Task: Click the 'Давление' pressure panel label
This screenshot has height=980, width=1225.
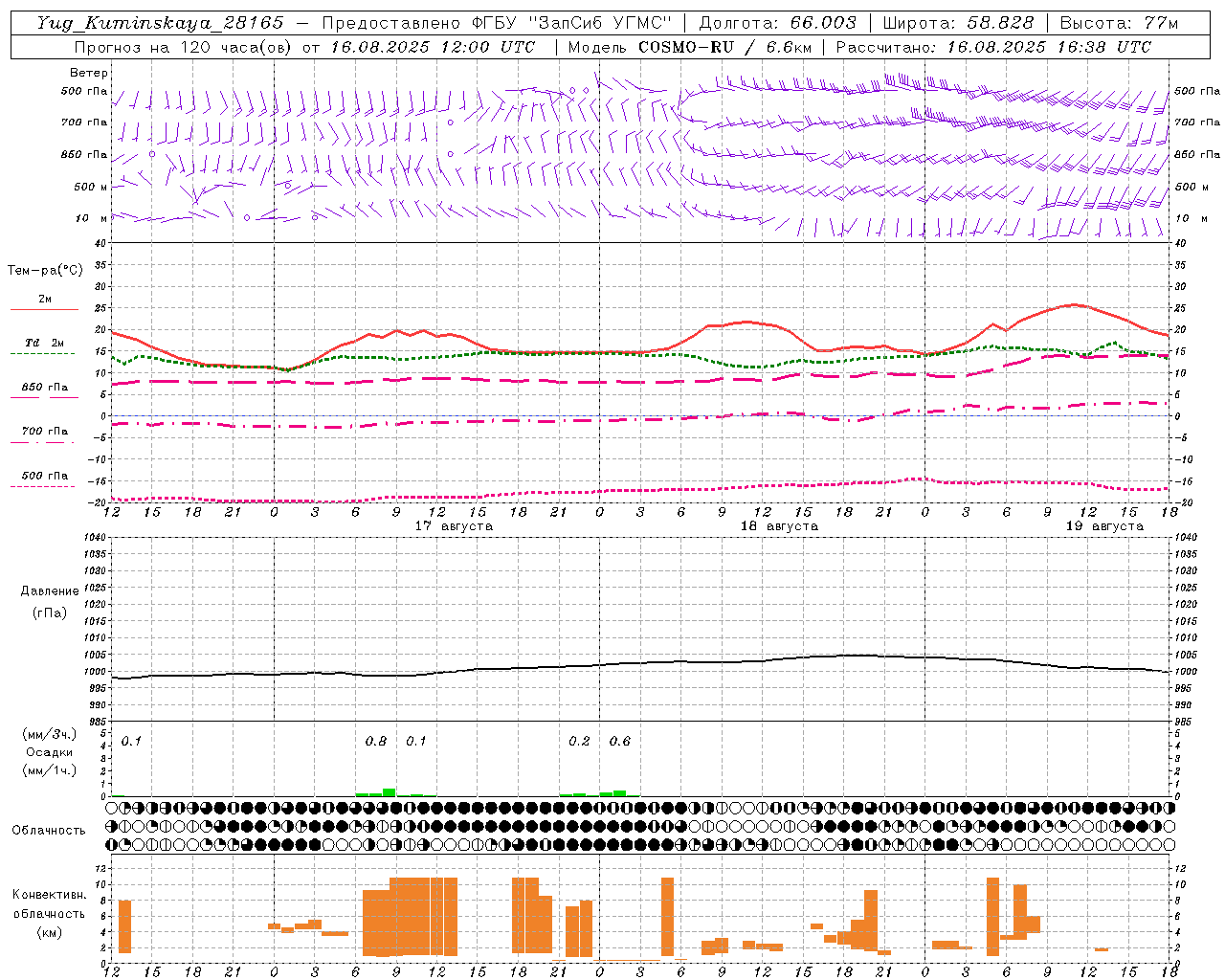Action: pos(50,591)
